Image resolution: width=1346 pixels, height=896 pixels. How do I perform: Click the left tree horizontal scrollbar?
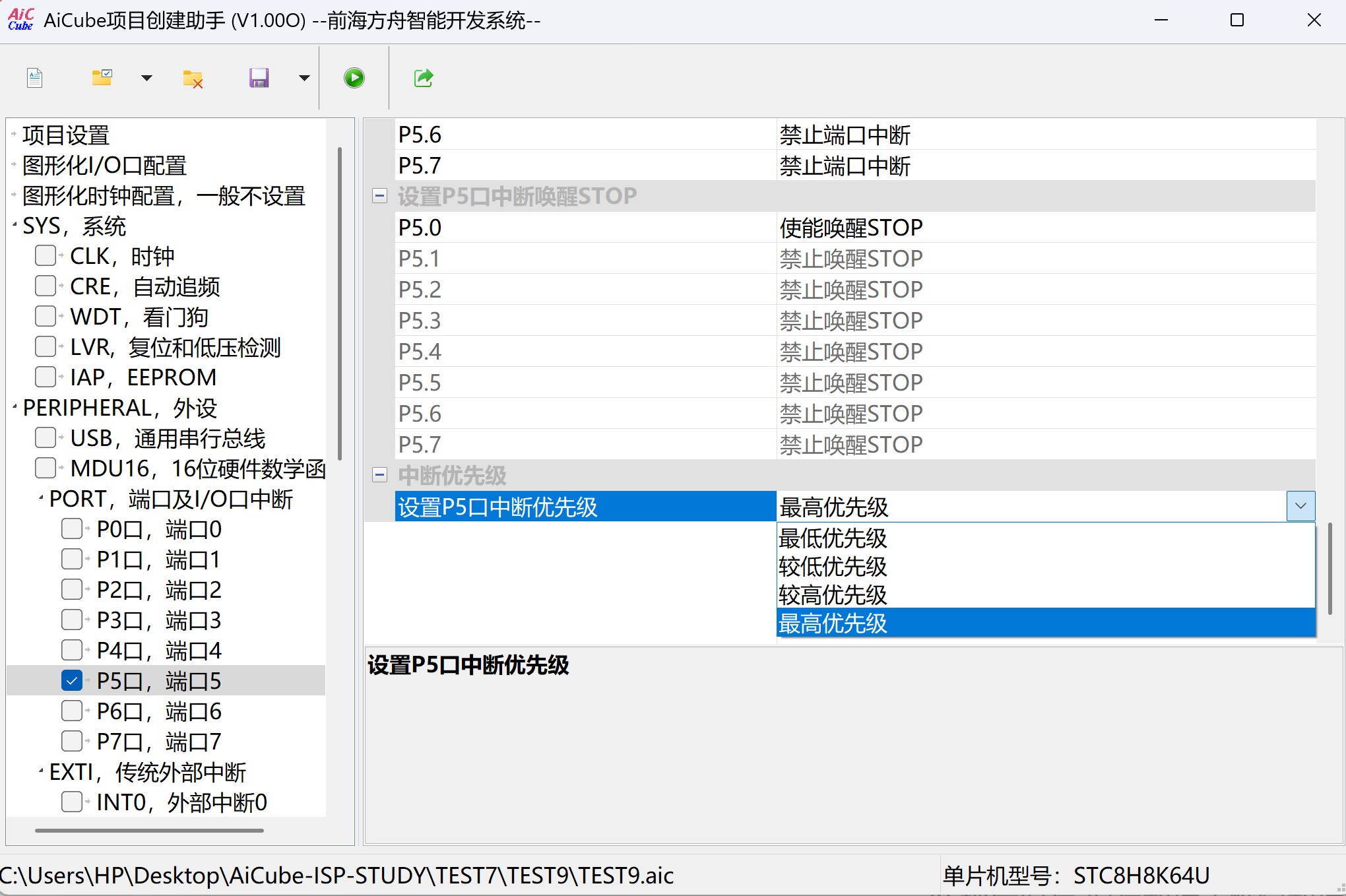point(149,831)
